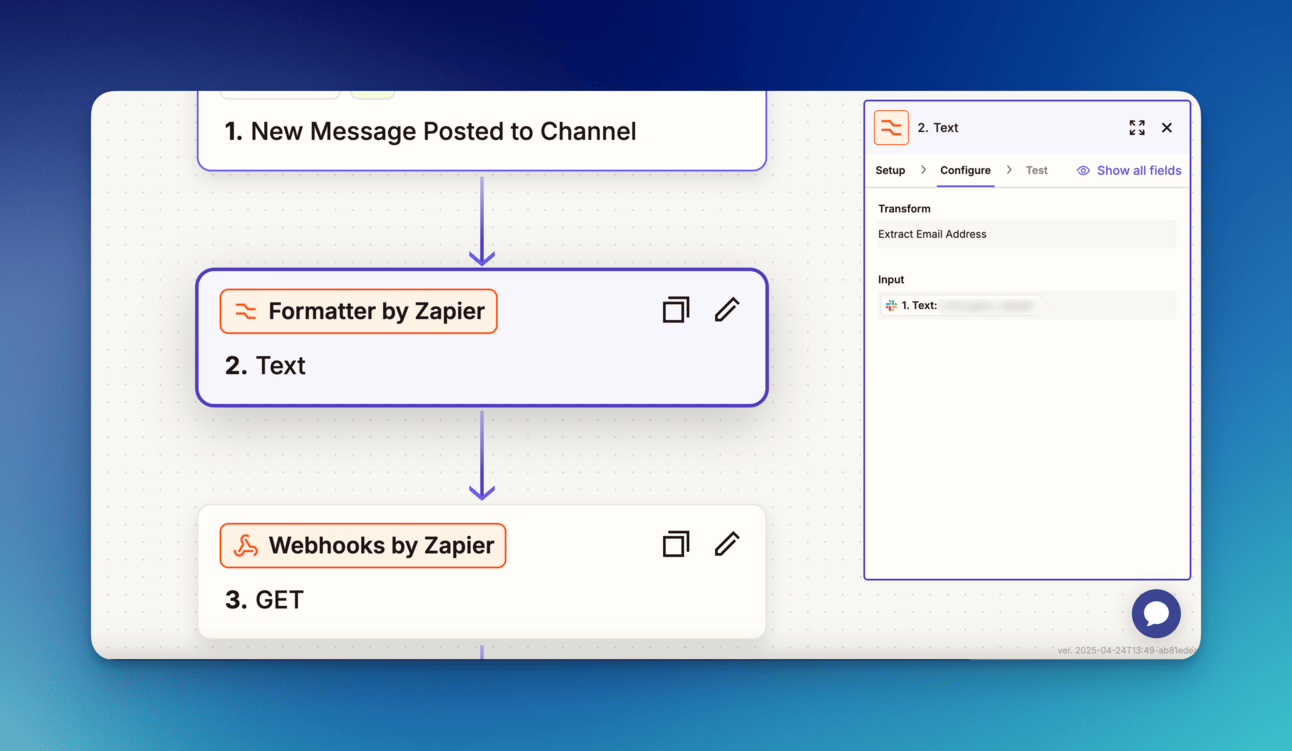
Task: Click the Formatter icon in the panel header
Action: pyautogui.click(x=891, y=128)
